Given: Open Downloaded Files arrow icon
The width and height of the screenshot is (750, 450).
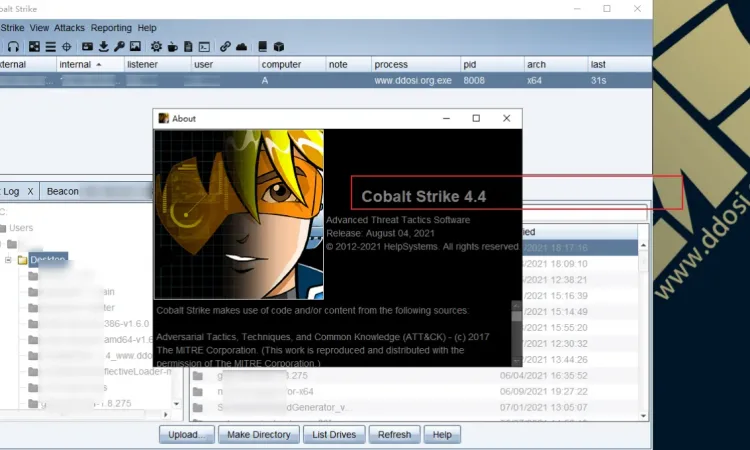Looking at the screenshot, I should pyautogui.click(x=103, y=46).
